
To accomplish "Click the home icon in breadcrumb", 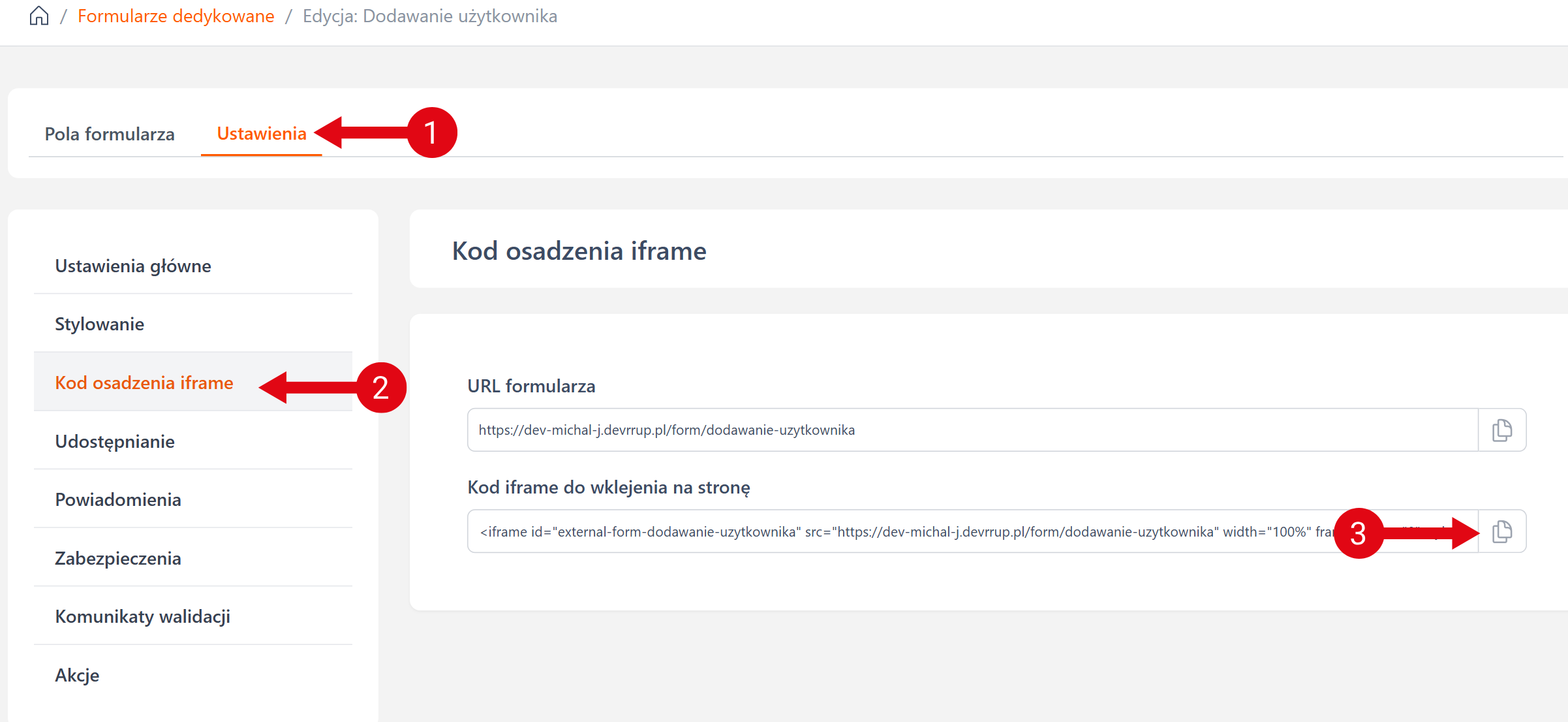I will point(39,16).
